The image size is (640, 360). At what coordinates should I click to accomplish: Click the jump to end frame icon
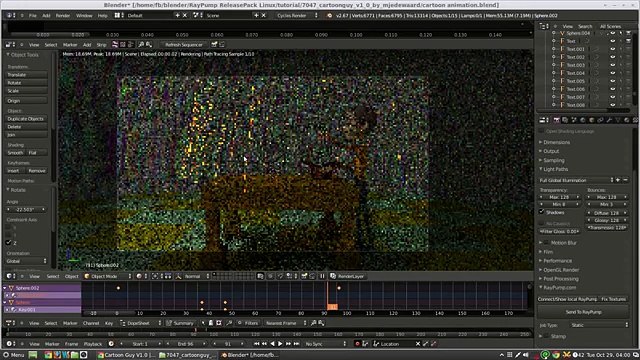click(296, 344)
